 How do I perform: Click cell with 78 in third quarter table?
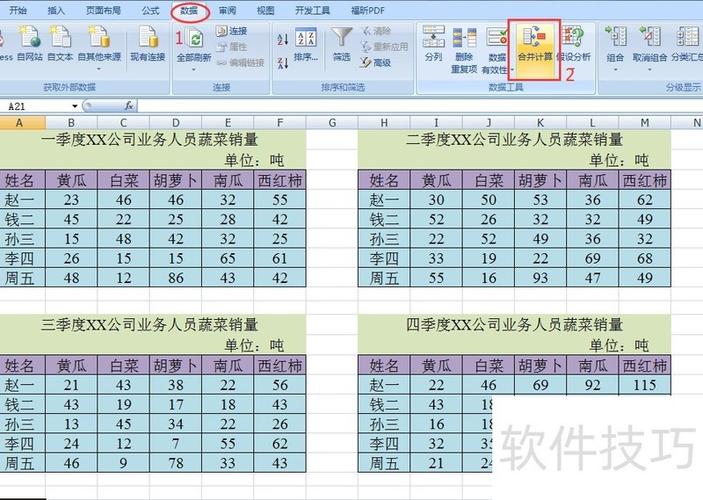(x=176, y=463)
